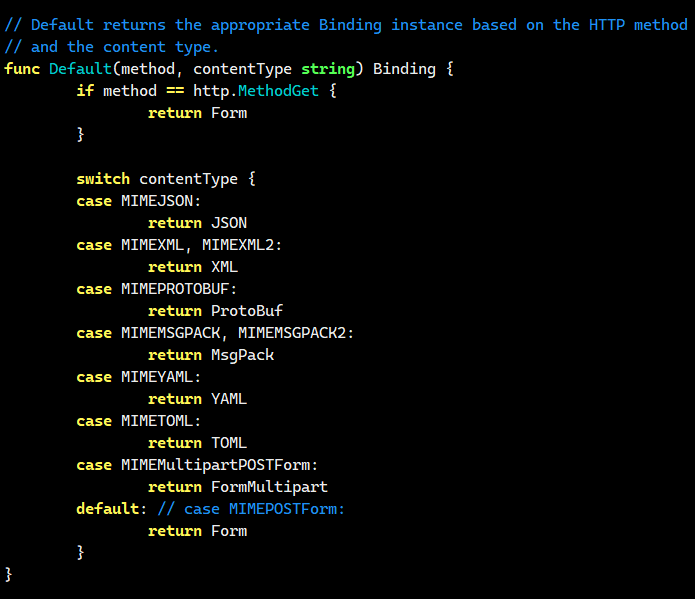Select the MIMEJSON case constant
This screenshot has width=695, height=599.
tap(157, 201)
